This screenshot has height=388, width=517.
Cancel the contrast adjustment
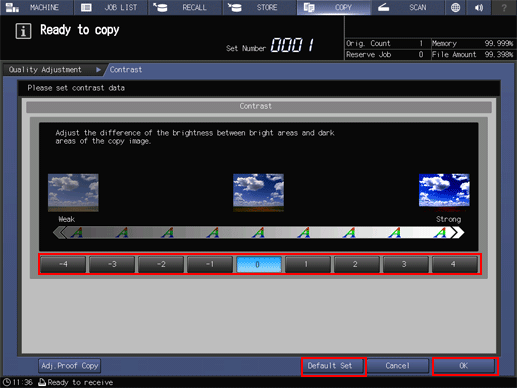point(398,366)
